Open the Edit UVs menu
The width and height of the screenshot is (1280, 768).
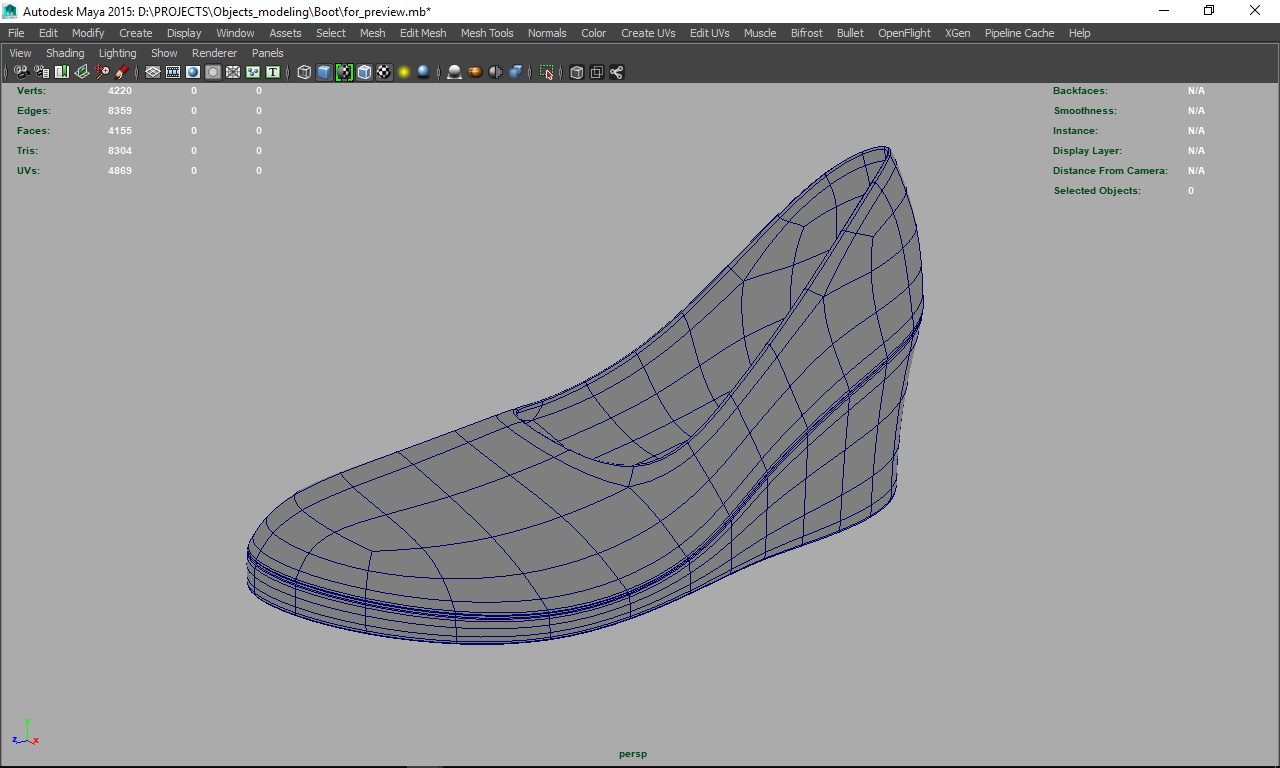point(709,33)
